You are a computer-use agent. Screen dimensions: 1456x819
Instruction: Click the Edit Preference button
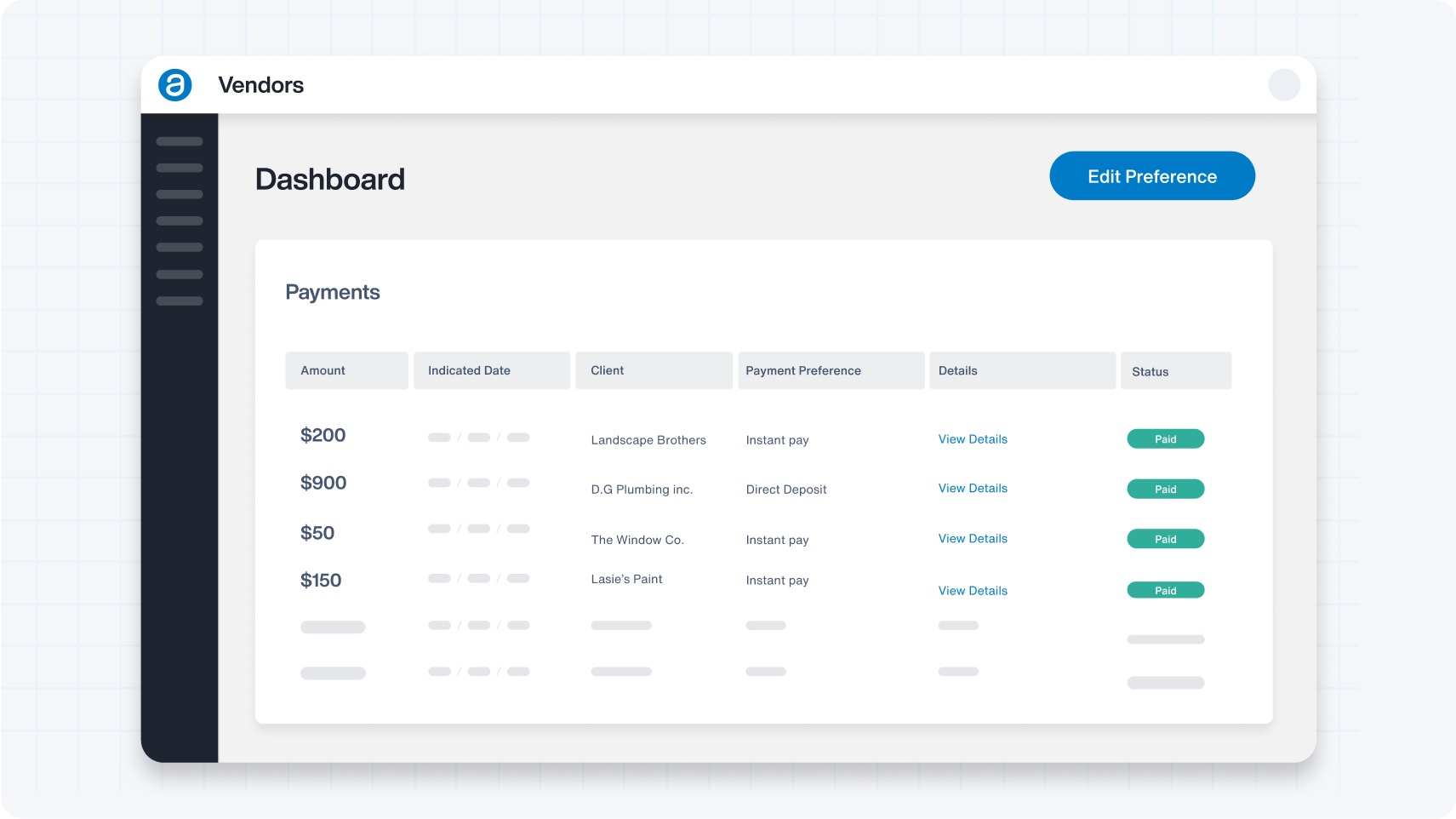[x=1151, y=176]
